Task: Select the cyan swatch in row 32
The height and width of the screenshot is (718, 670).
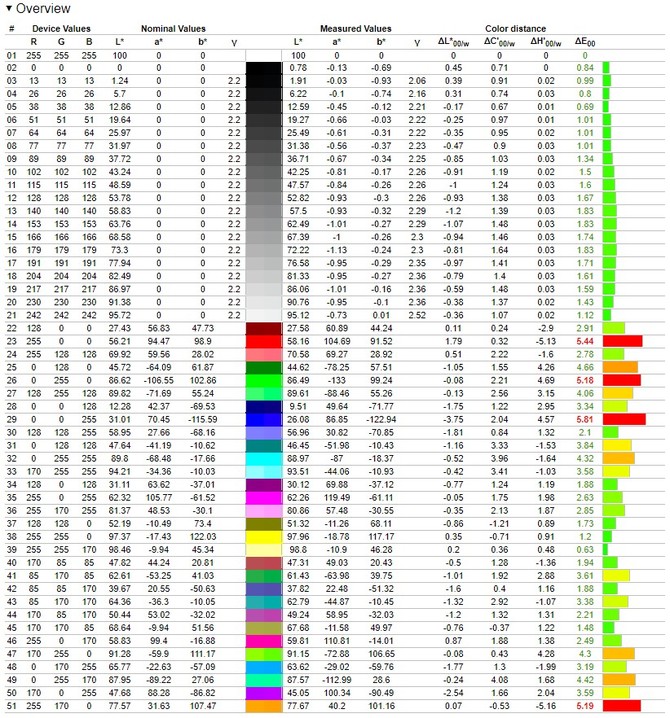Action: pyautogui.click(x=264, y=459)
